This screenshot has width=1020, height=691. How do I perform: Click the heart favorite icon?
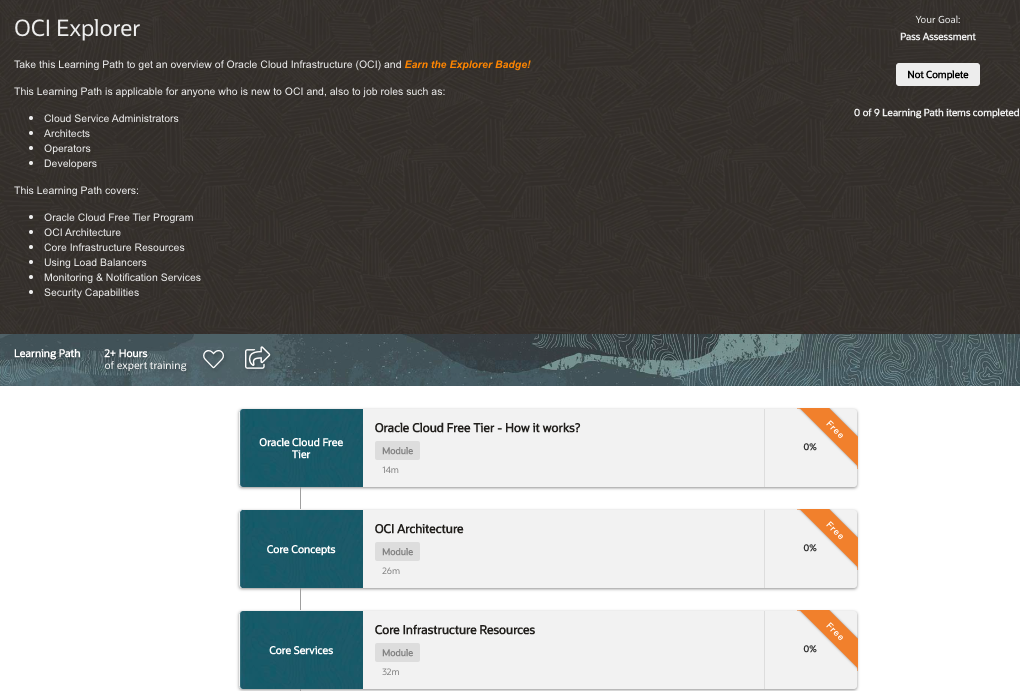(x=213, y=359)
